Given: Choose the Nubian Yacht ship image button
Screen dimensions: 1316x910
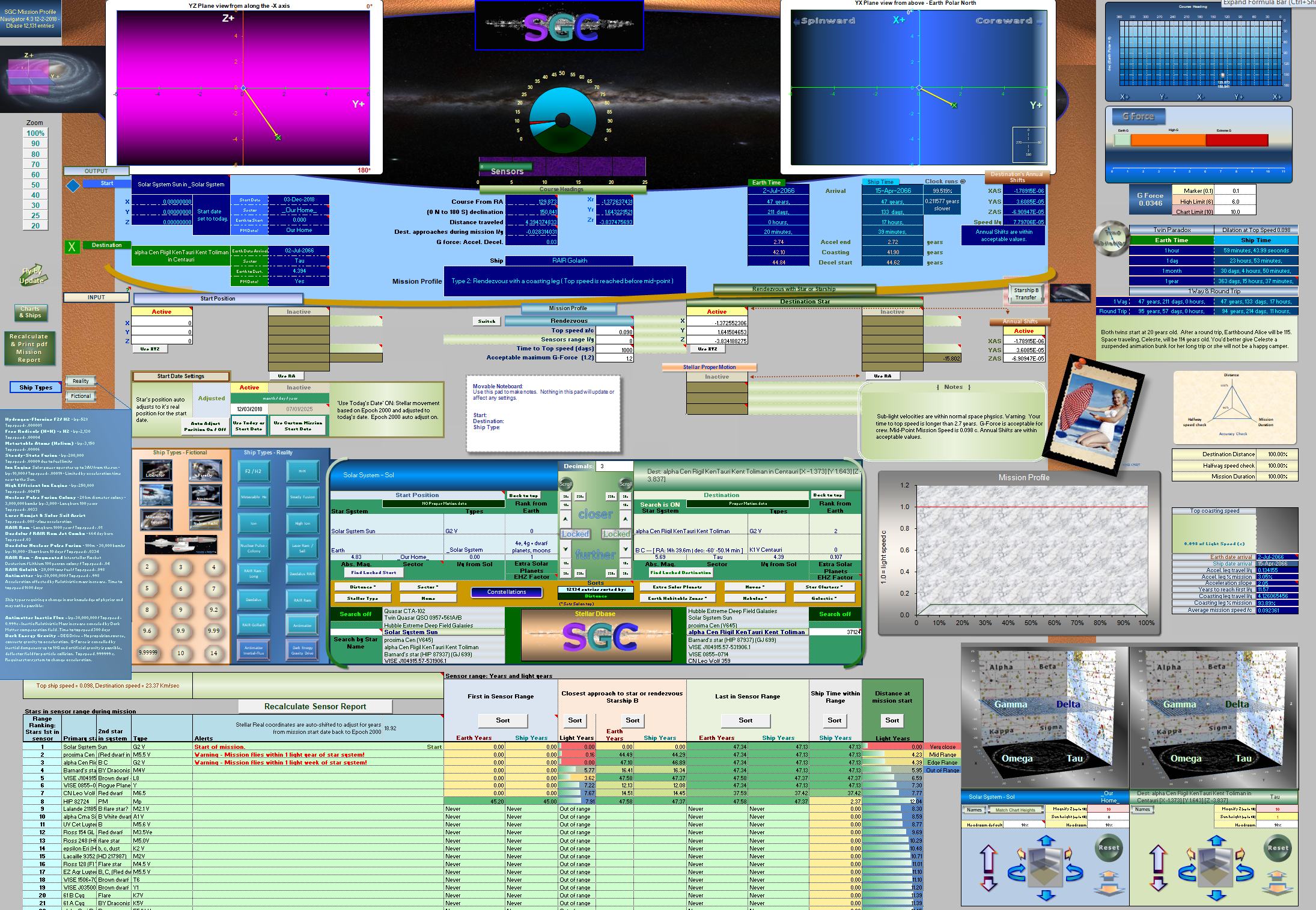Looking at the screenshot, I should (x=204, y=519).
